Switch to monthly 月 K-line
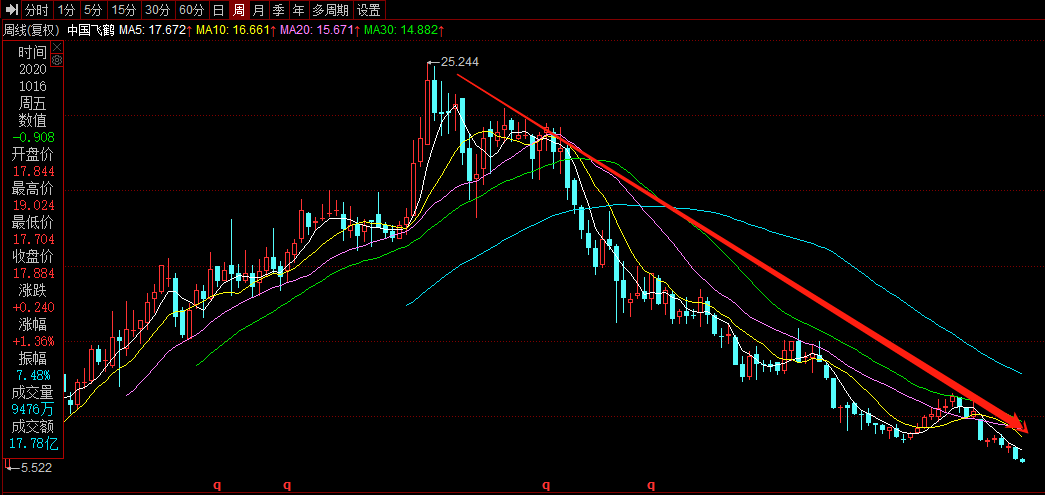The width and height of the screenshot is (1045, 495). pos(259,10)
